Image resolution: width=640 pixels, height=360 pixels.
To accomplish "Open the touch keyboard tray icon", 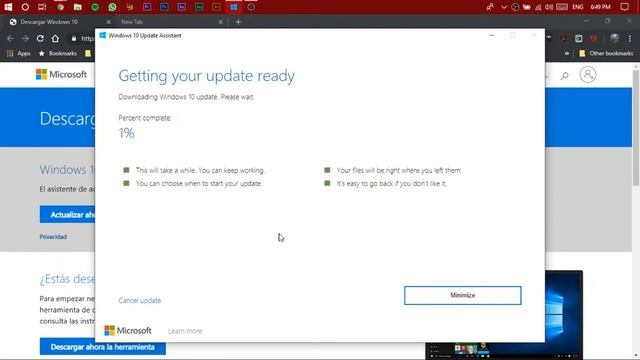I will (562, 7).
